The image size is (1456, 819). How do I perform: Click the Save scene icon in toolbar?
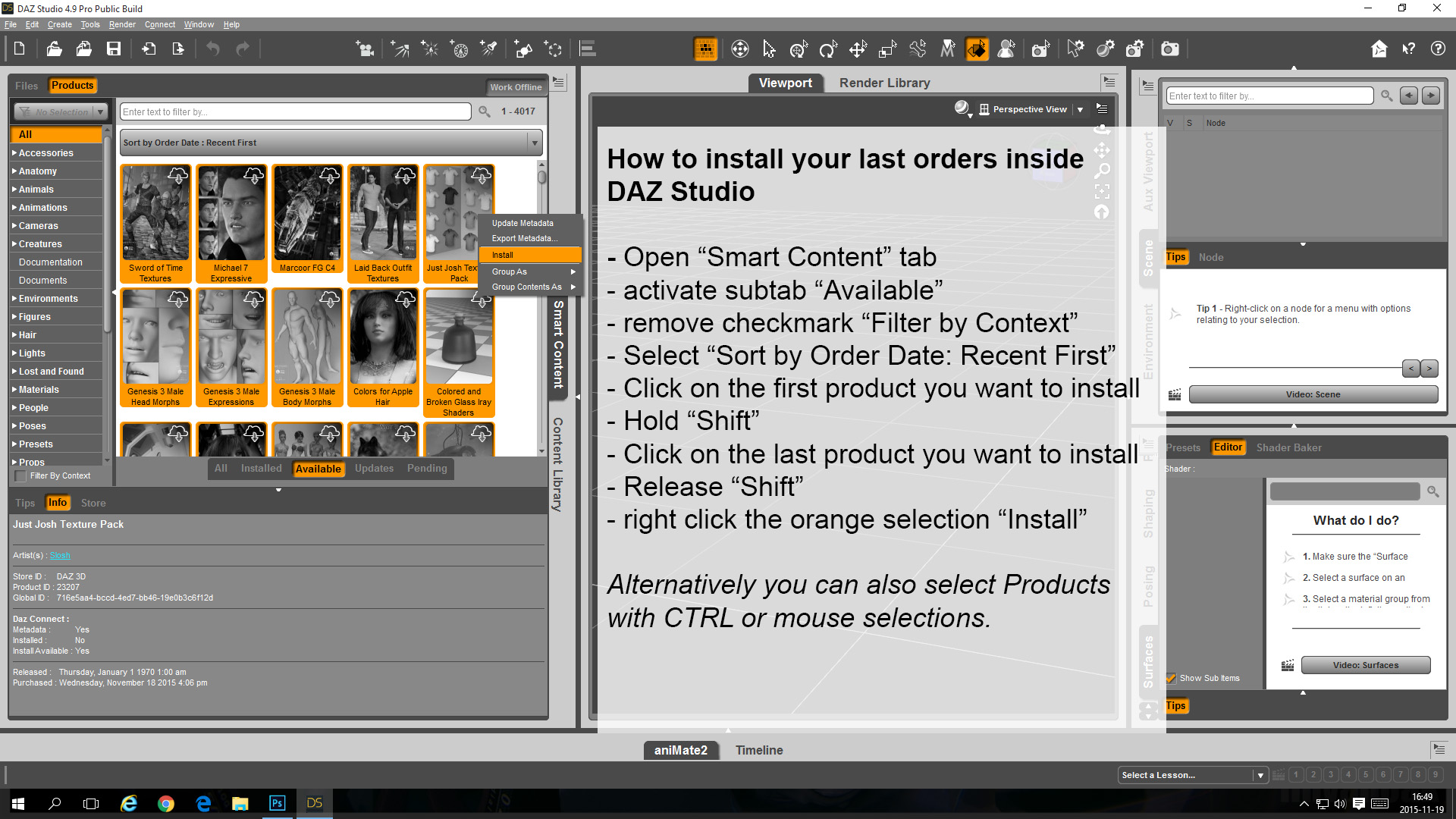click(x=114, y=49)
